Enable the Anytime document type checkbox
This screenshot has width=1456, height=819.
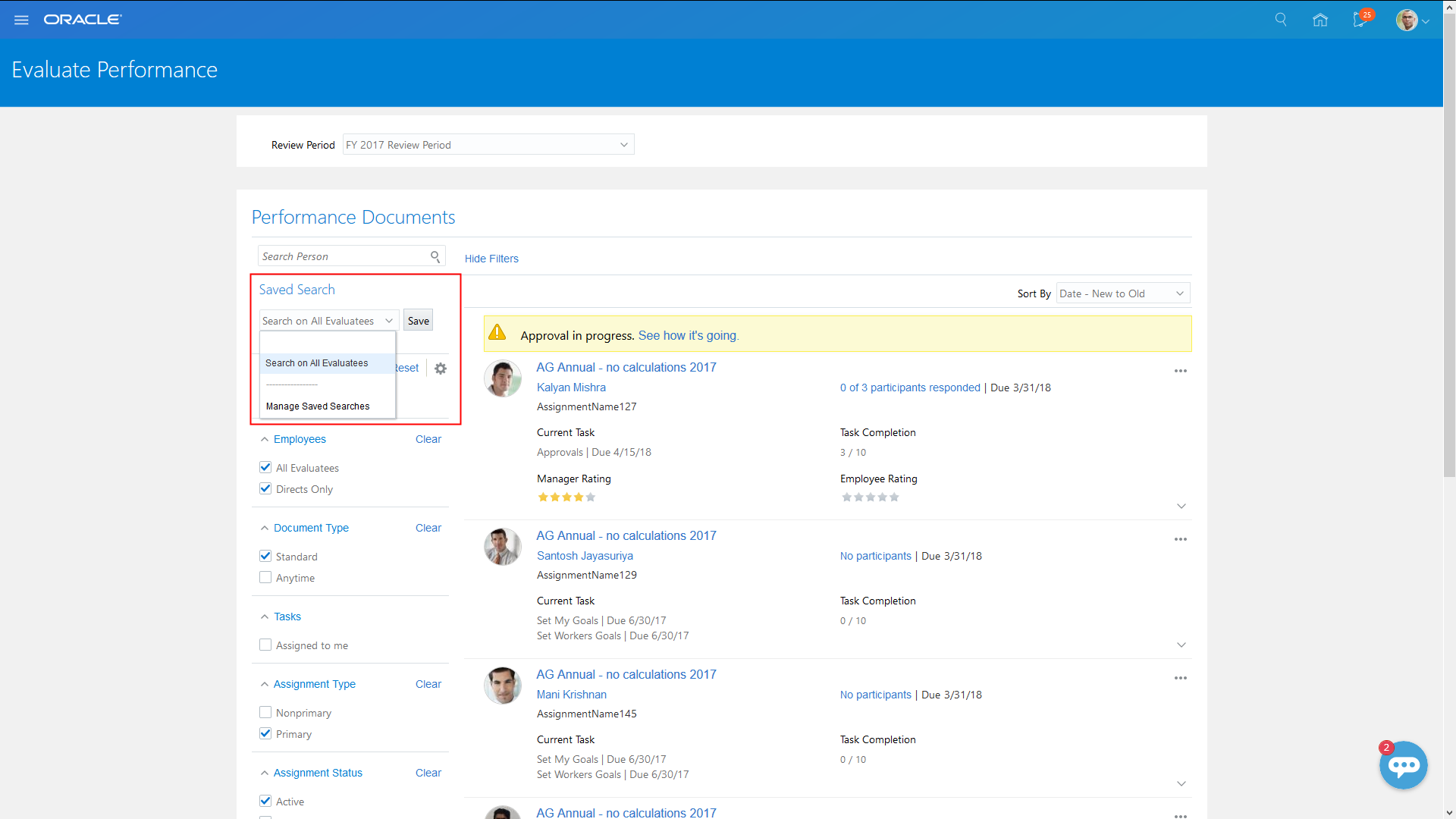265,578
